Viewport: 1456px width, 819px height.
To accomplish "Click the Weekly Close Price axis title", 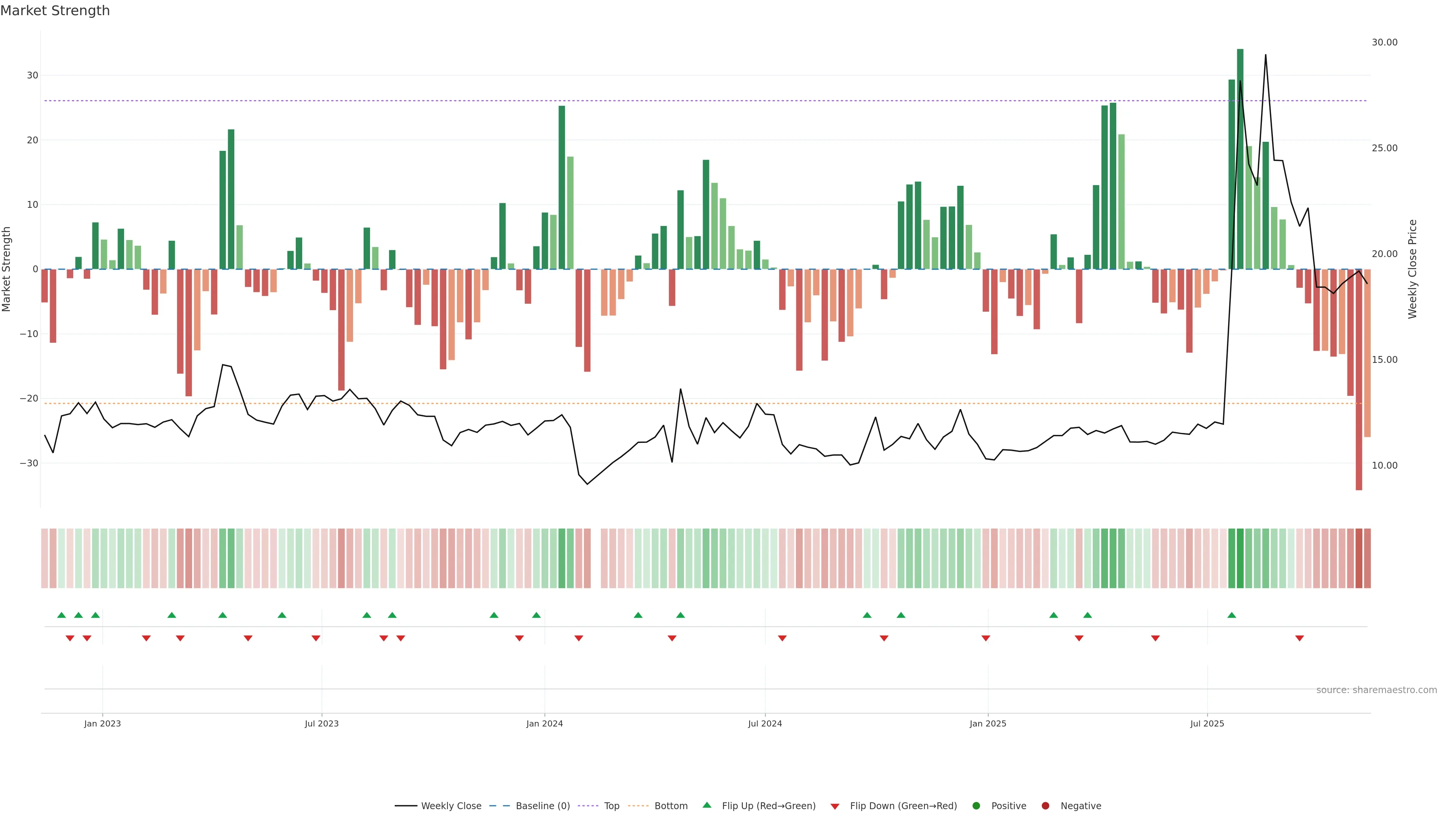I will (x=1412, y=269).
